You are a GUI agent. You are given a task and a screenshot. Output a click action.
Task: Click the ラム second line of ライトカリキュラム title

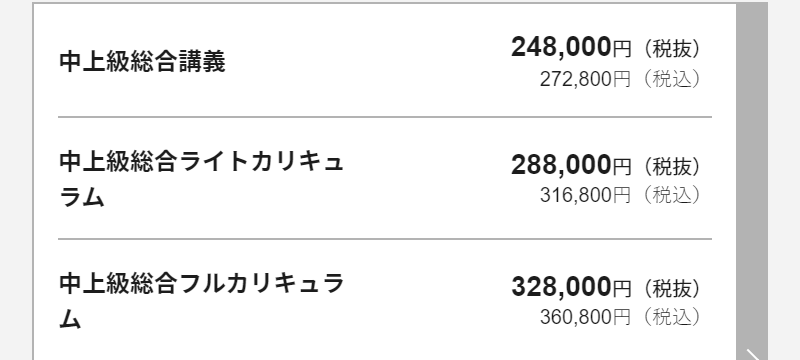82,197
